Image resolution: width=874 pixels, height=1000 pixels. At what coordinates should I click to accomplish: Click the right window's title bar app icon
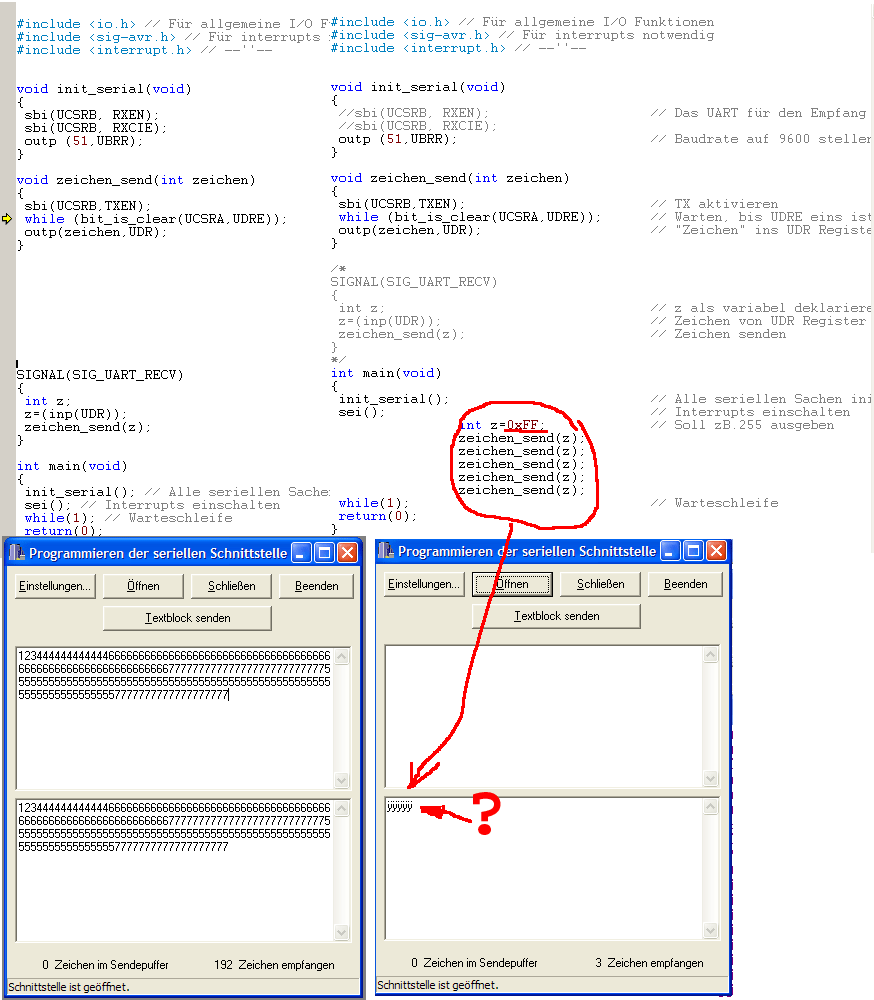point(385,550)
